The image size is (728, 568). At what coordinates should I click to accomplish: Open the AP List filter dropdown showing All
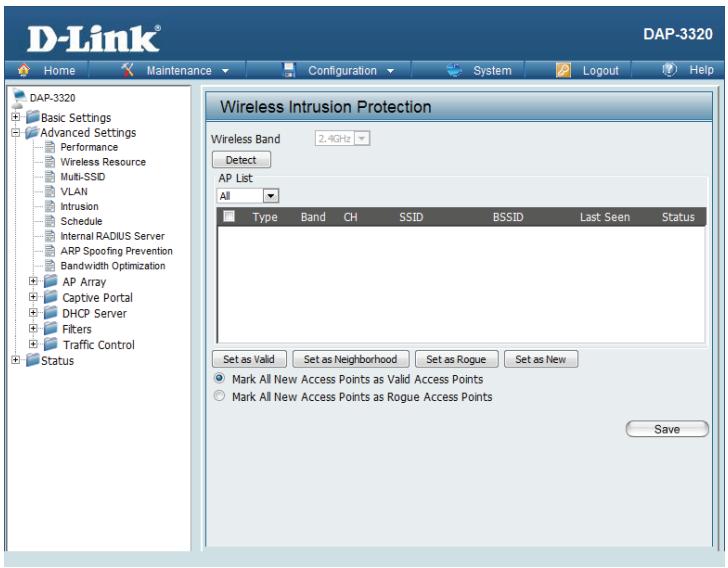pyautogui.click(x=247, y=196)
